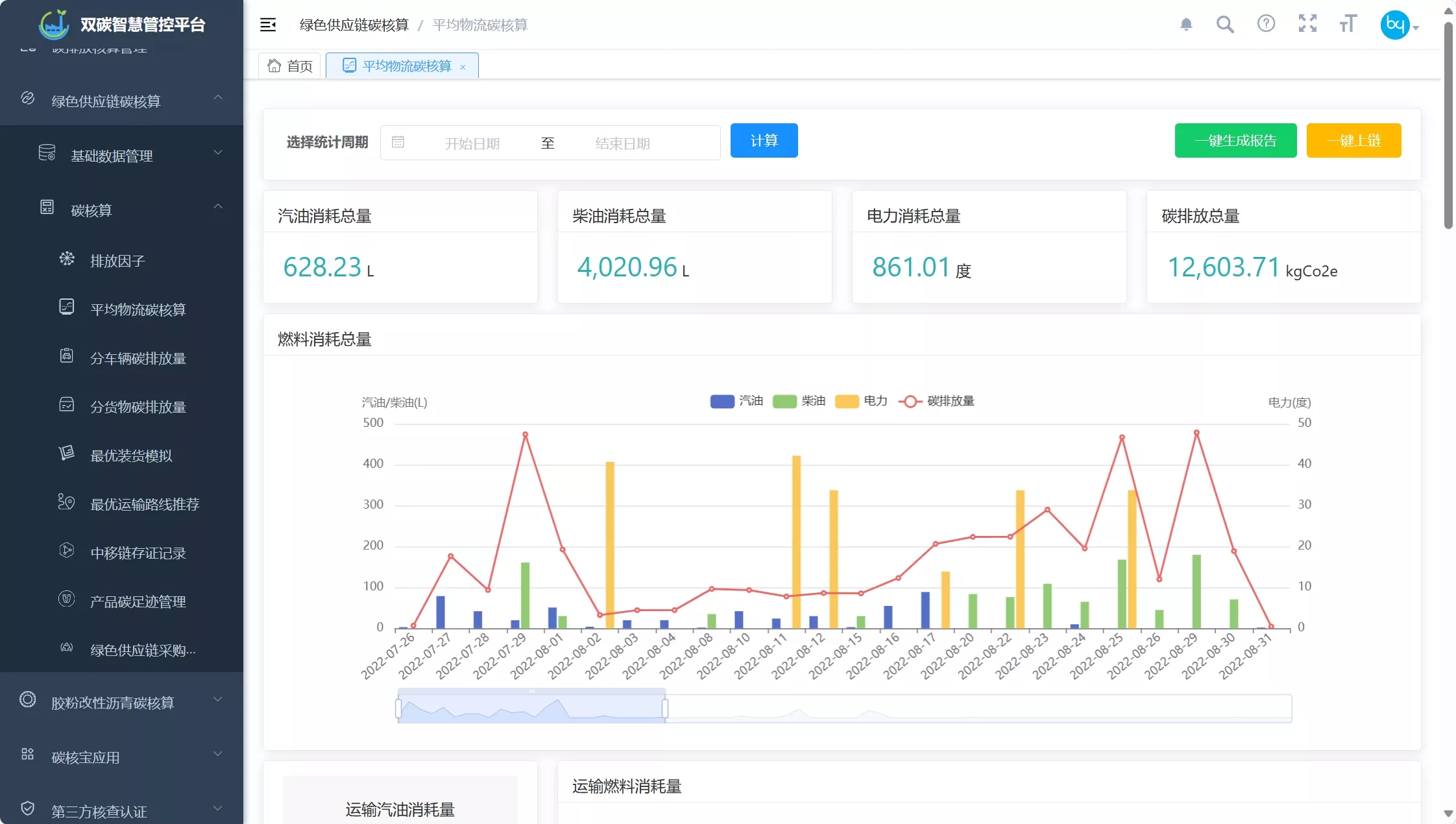1456x824 pixels.
Task: Open 中移链存证记录 in the sidebar
Action: (138, 553)
